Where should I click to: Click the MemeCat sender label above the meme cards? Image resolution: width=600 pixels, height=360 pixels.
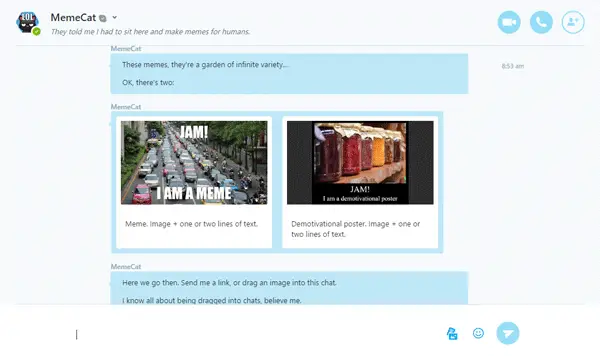coord(126,107)
